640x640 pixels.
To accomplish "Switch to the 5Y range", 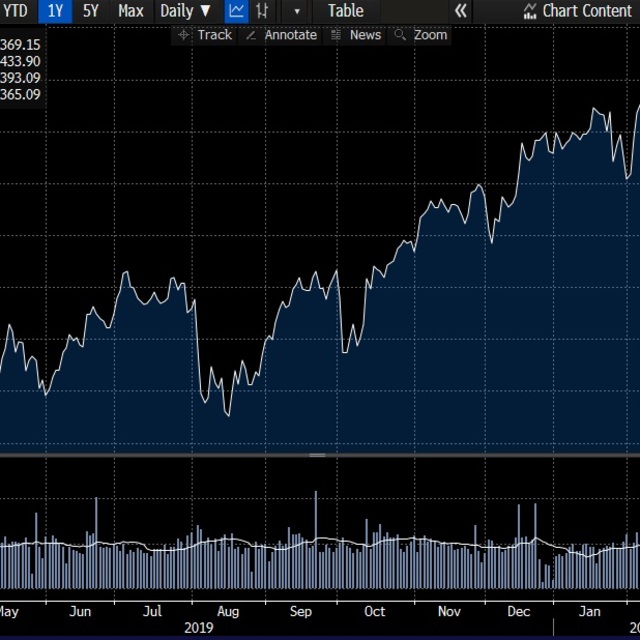I will click(x=91, y=11).
